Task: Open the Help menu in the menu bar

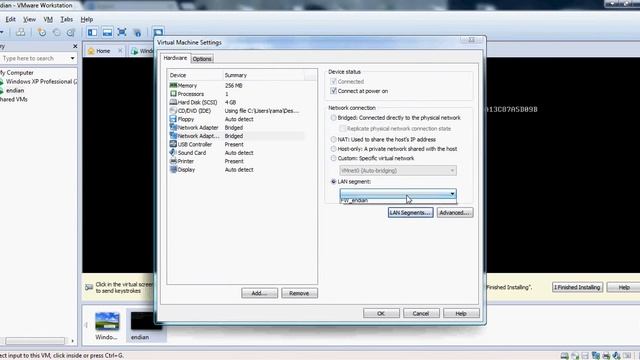Action: [x=87, y=19]
